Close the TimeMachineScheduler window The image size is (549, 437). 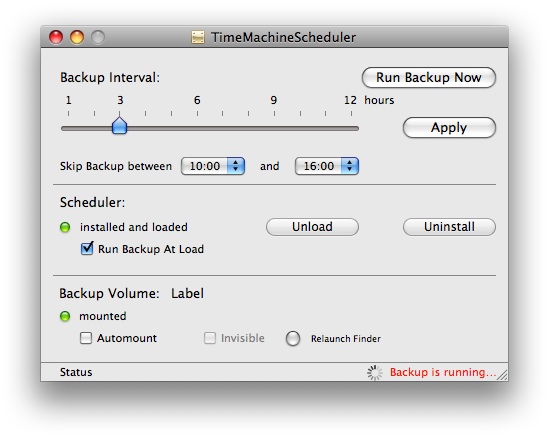tap(56, 37)
